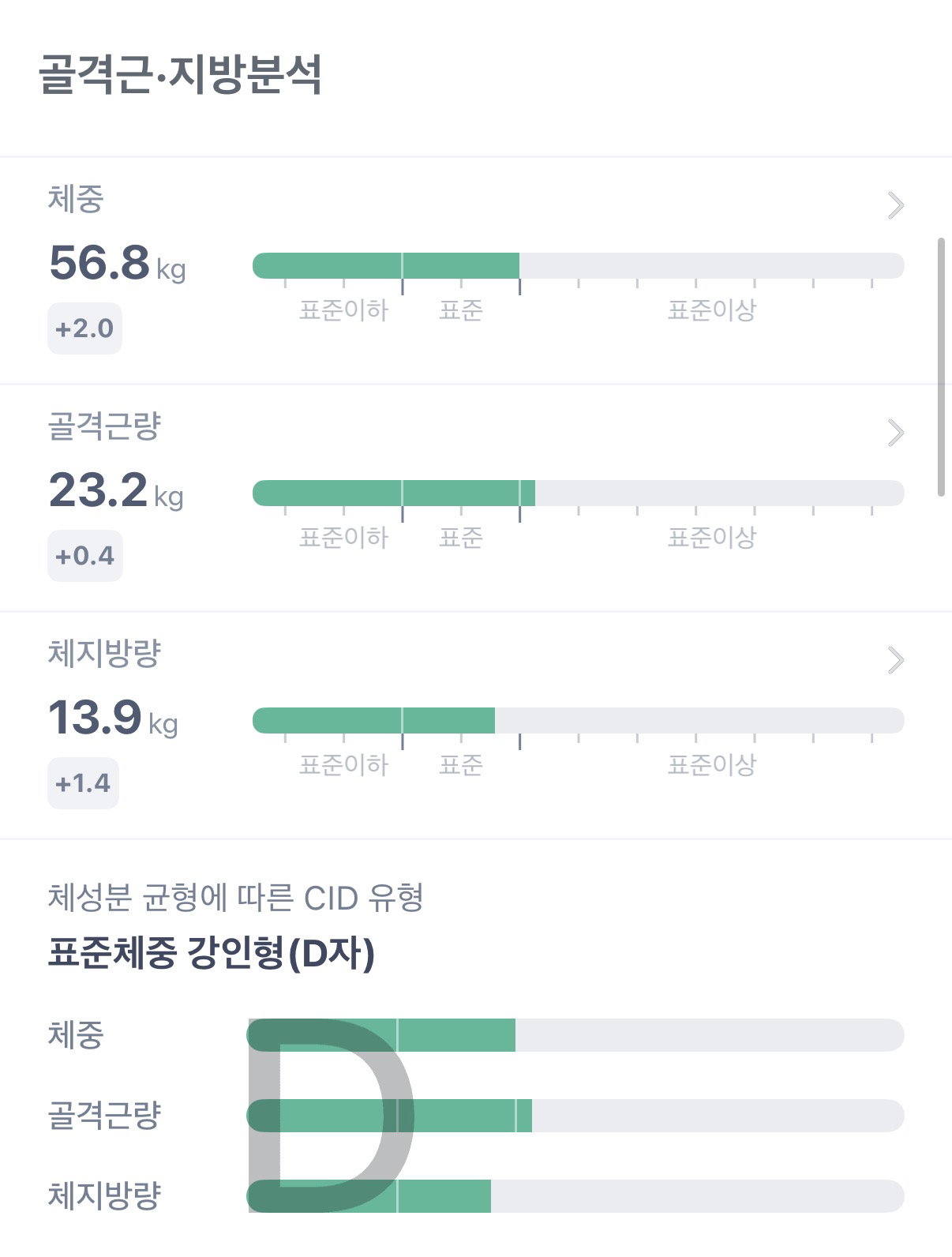Click the 23.2 kg skeletal muscle value

(116, 490)
